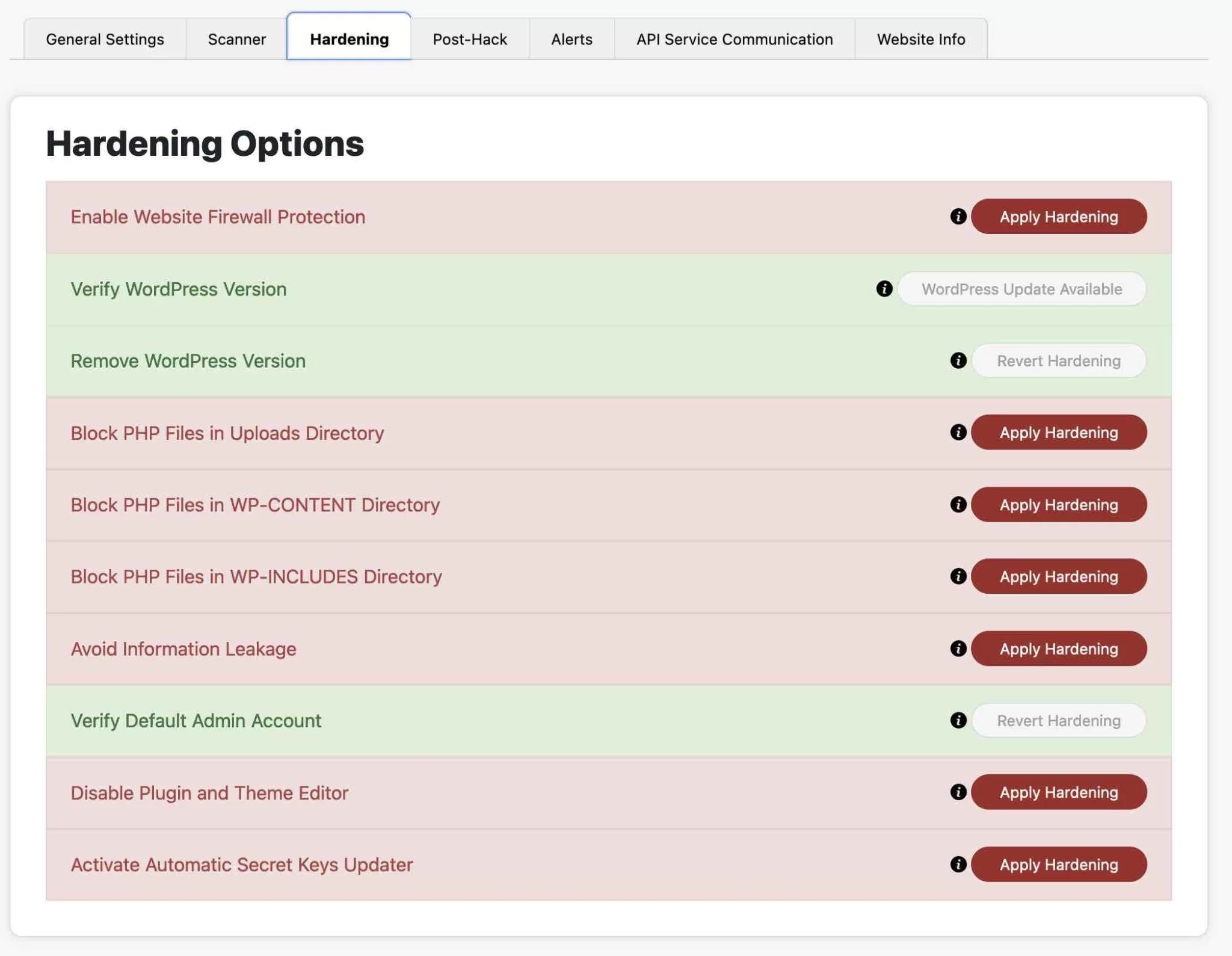
Task: Click 'Block PHP Files in Uploads Directory' text
Action: point(227,433)
